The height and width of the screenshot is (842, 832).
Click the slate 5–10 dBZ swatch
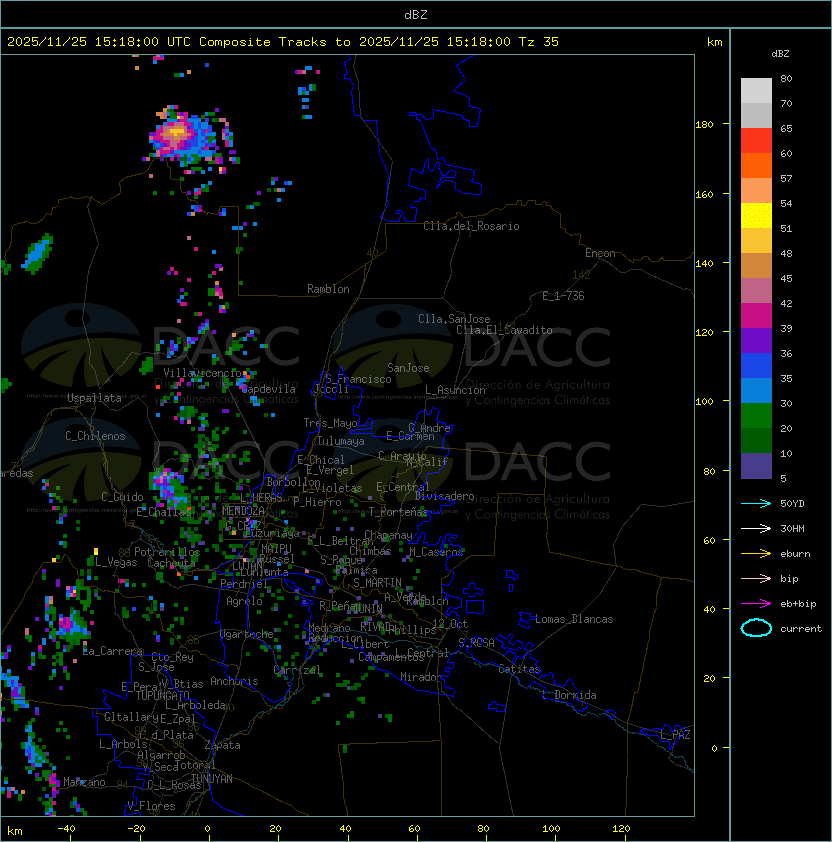[x=756, y=466]
